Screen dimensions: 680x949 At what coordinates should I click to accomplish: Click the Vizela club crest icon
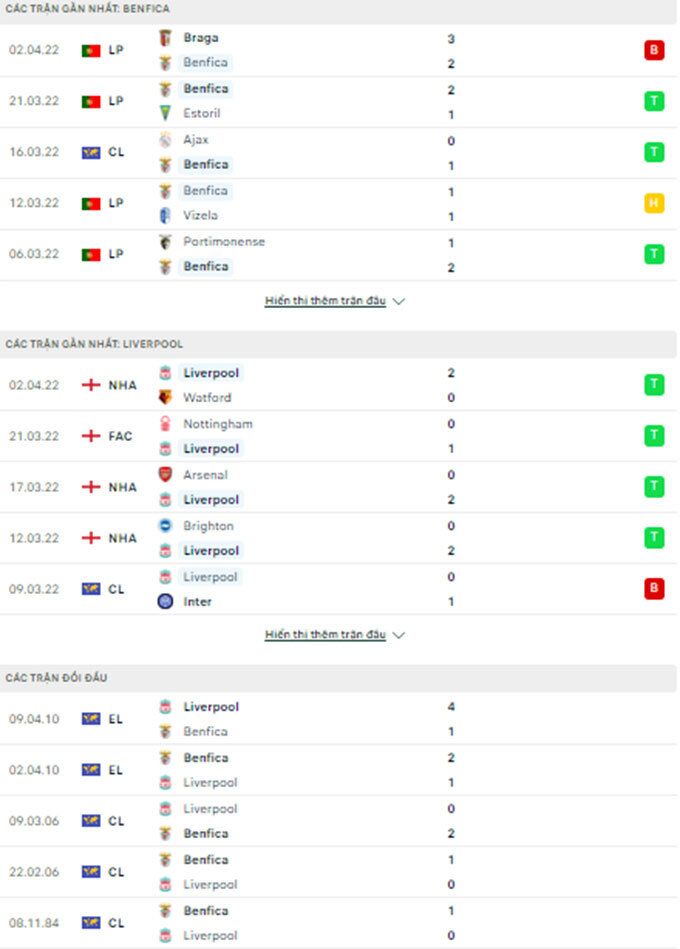(x=165, y=215)
